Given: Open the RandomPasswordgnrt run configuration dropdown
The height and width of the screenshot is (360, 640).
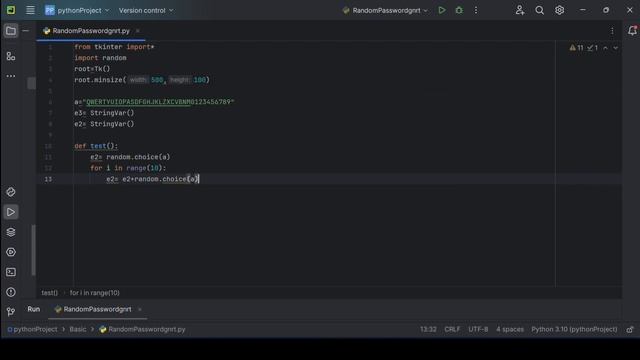Looking at the screenshot, I should click(385, 10).
